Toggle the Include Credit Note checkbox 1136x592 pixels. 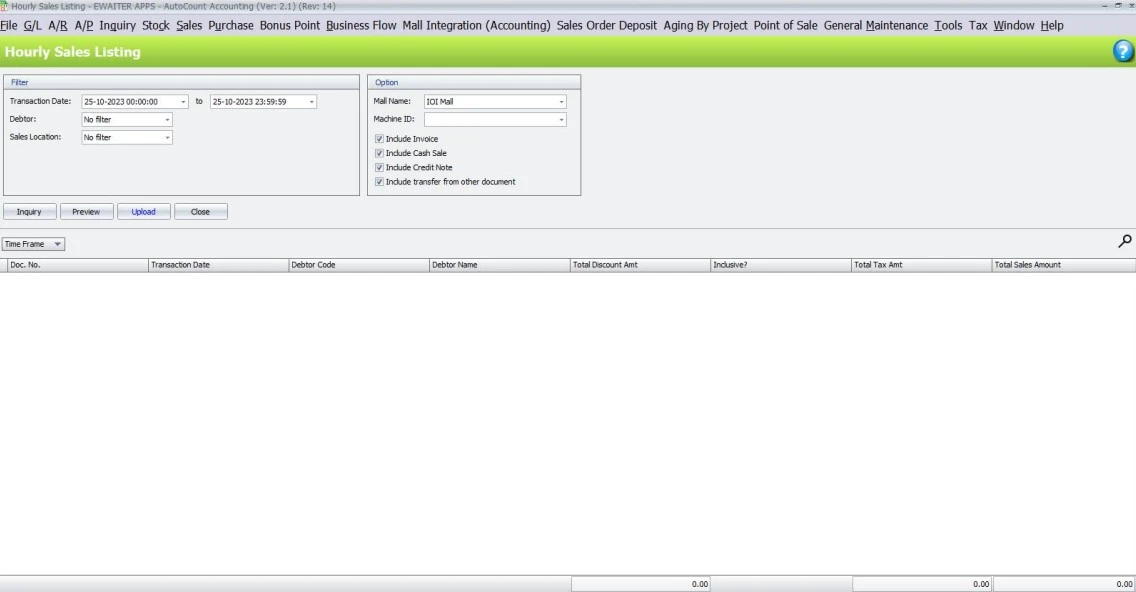pos(379,168)
